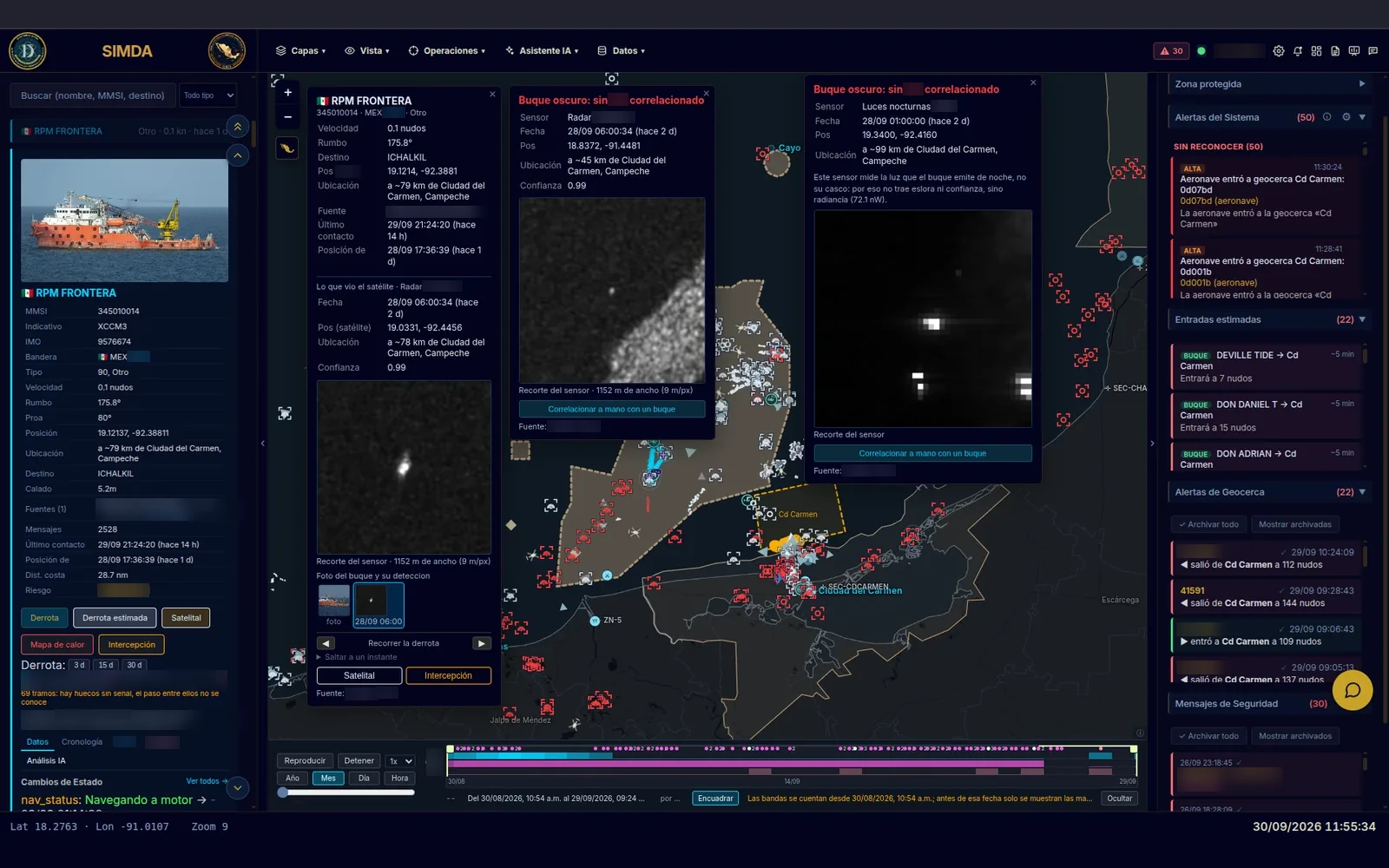Image resolution: width=1389 pixels, height=868 pixels.
Task: Open the settings gear in top bar
Action: [x=1279, y=51]
